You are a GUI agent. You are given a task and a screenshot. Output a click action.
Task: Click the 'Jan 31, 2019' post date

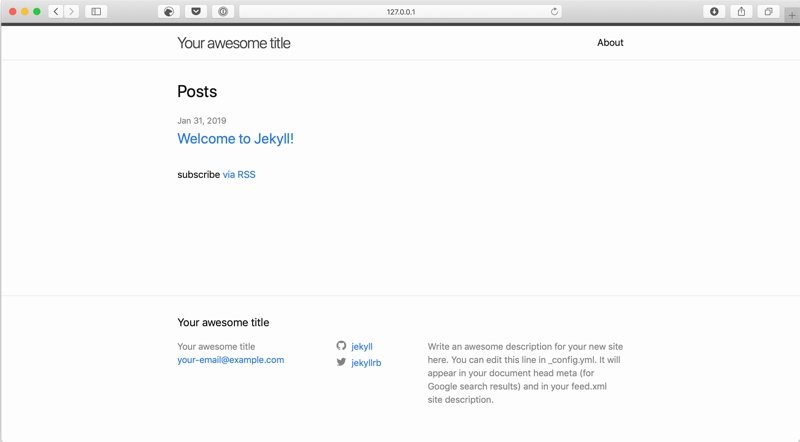point(202,120)
